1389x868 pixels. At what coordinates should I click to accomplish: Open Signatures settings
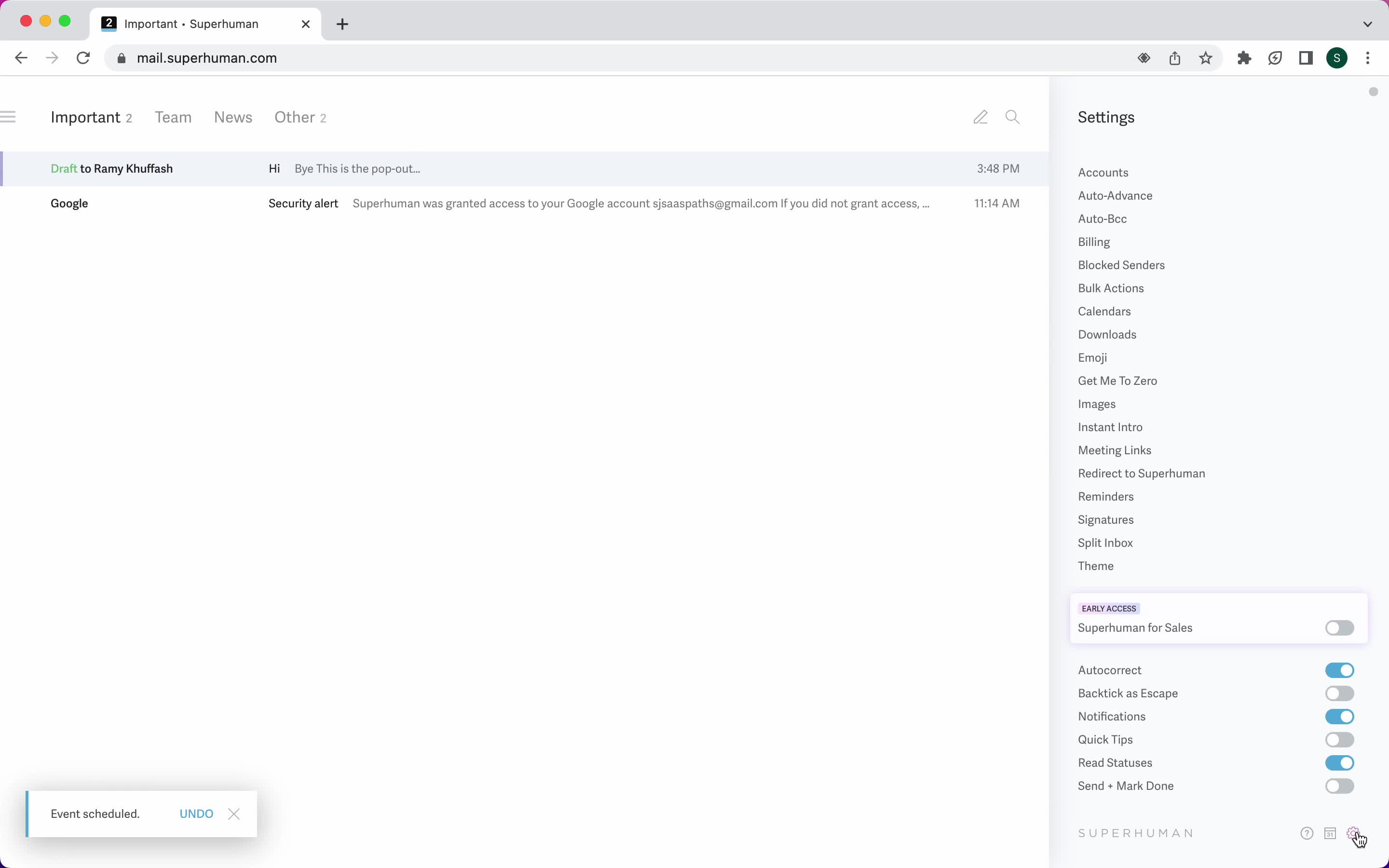(1105, 519)
